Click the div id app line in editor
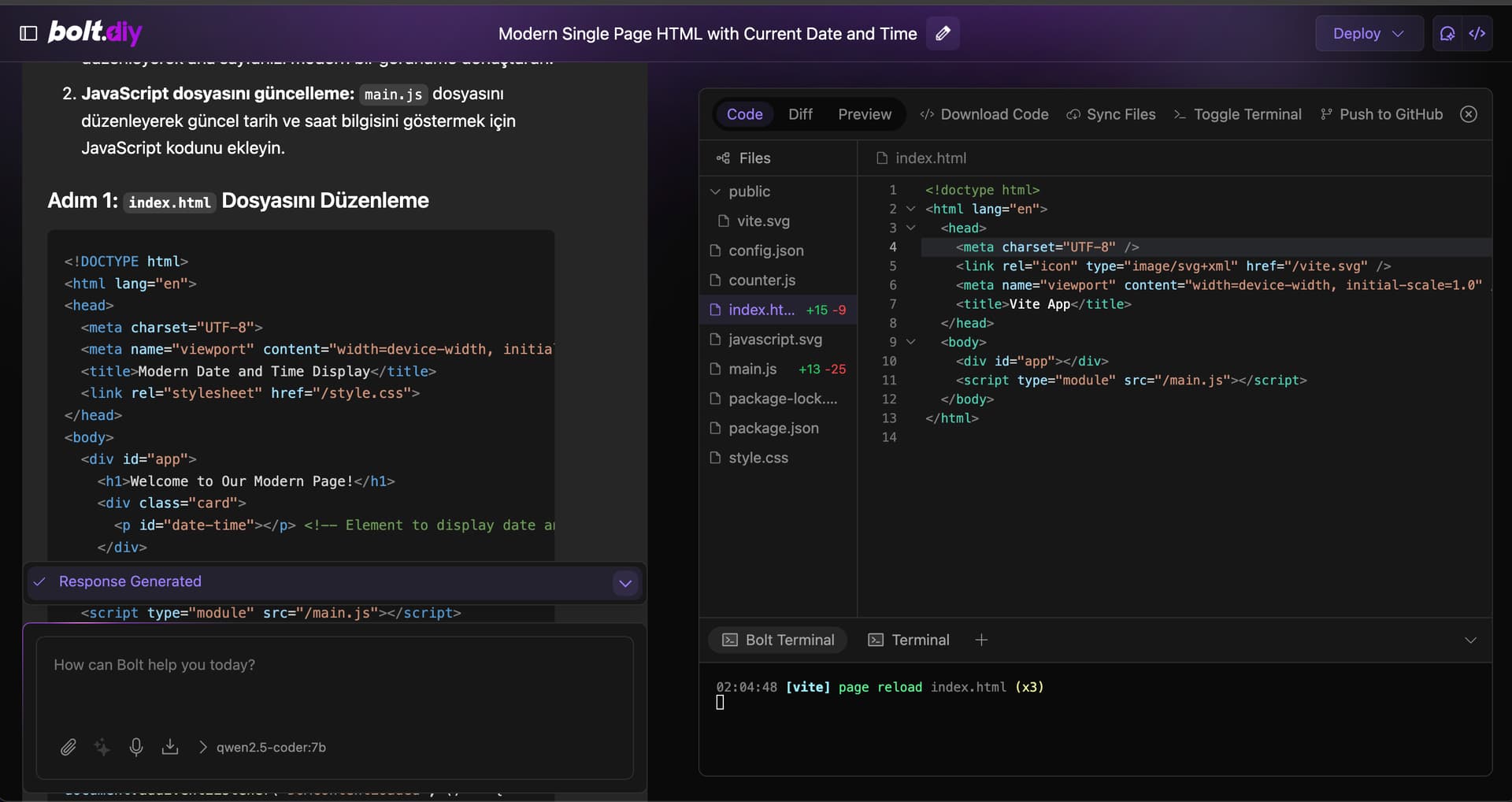Image resolution: width=1512 pixels, height=802 pixels. pyautogui.click(x=1032, y=361)
